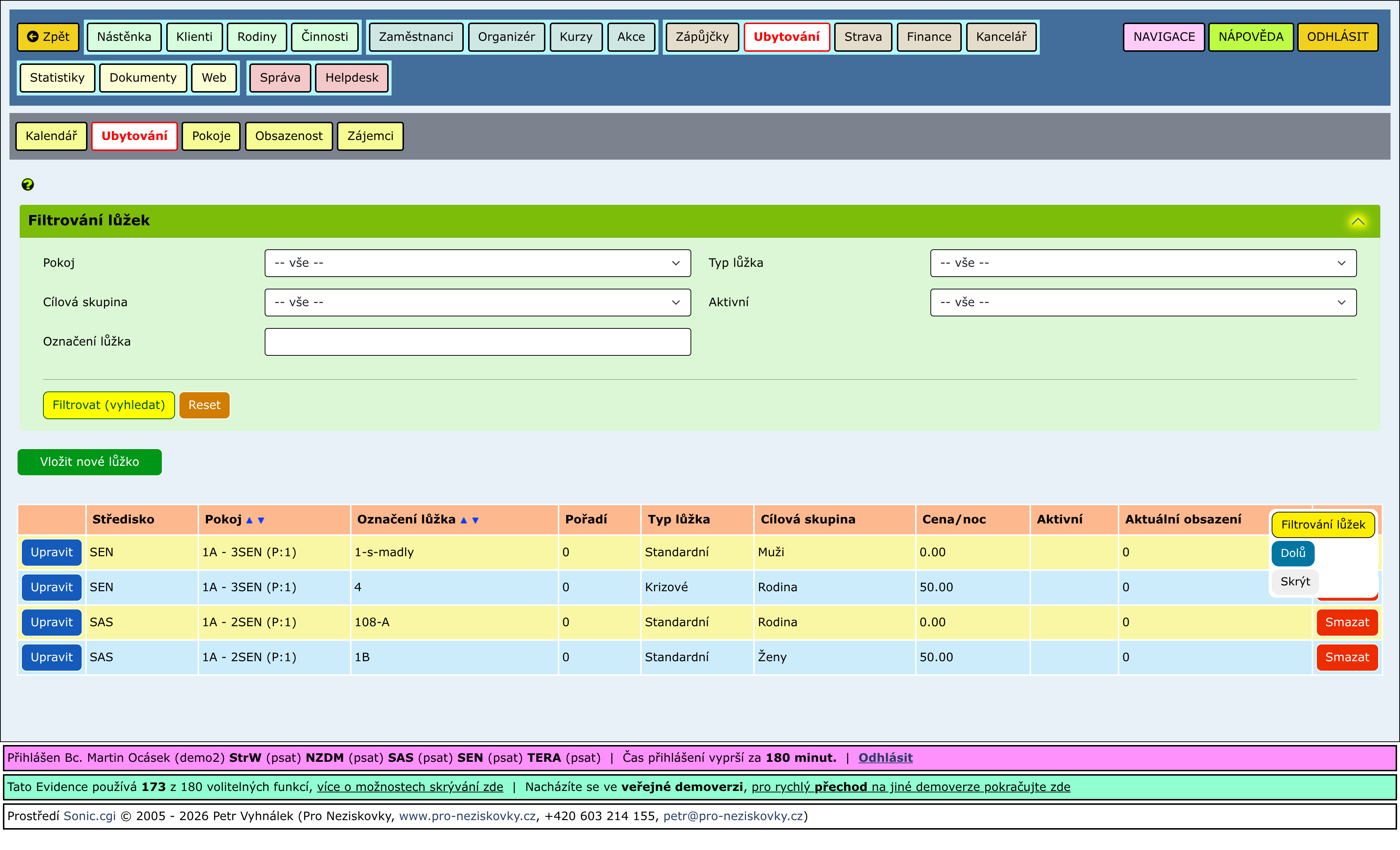The height and width of the screenshot is (850, 1400).
Task: Sort Pokoj column descending arrow
Action: [261, 520]
